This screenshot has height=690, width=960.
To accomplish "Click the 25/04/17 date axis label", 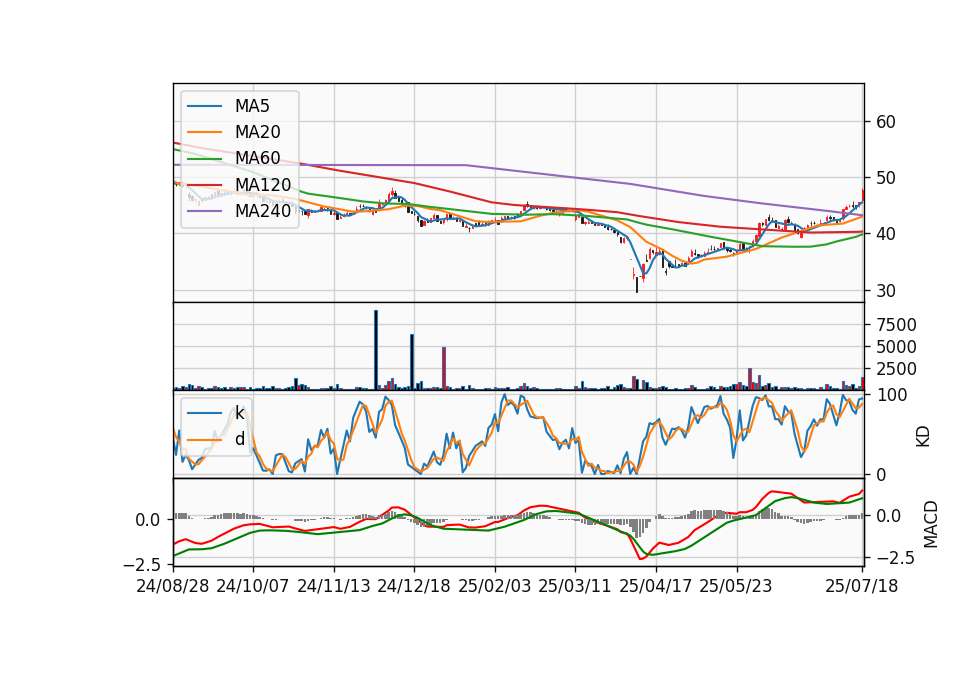I will tap(655, 586).
